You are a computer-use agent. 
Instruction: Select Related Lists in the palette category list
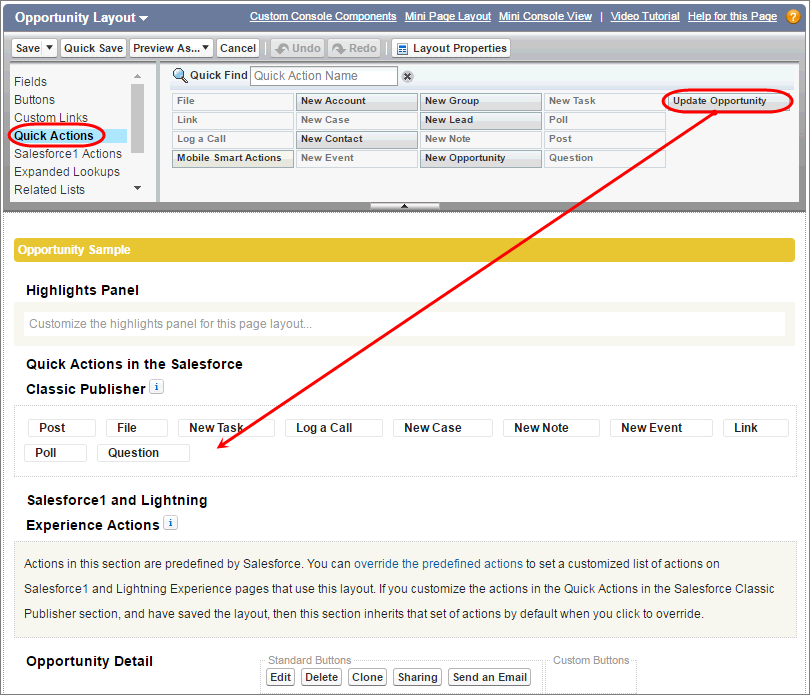tap(50, 190)
